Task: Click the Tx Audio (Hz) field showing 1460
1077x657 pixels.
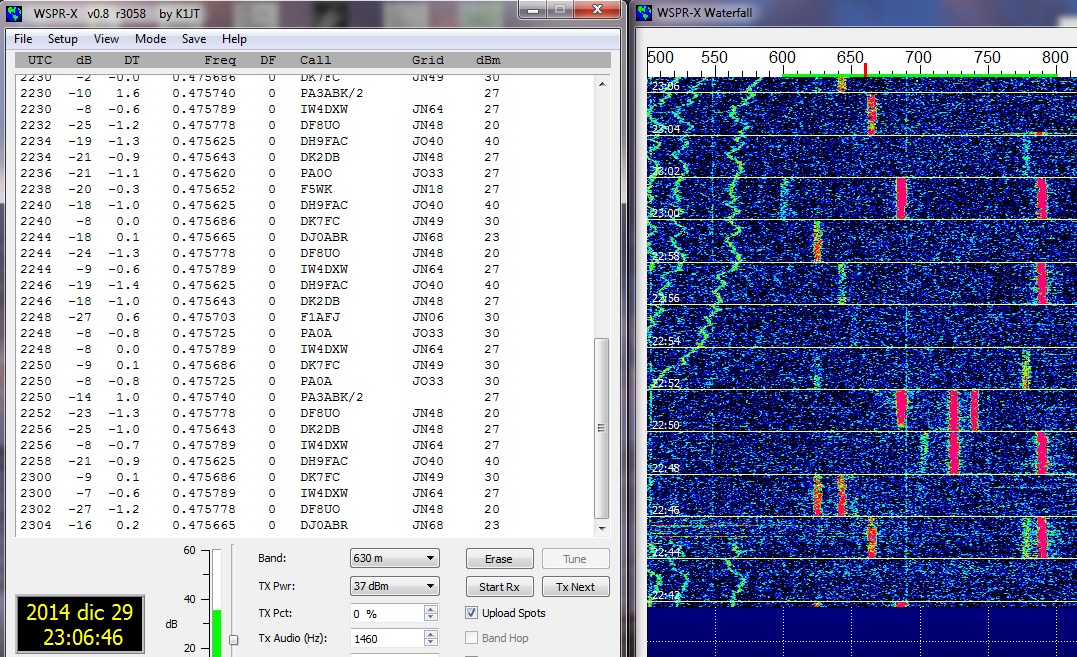Action: pos(387,638)
